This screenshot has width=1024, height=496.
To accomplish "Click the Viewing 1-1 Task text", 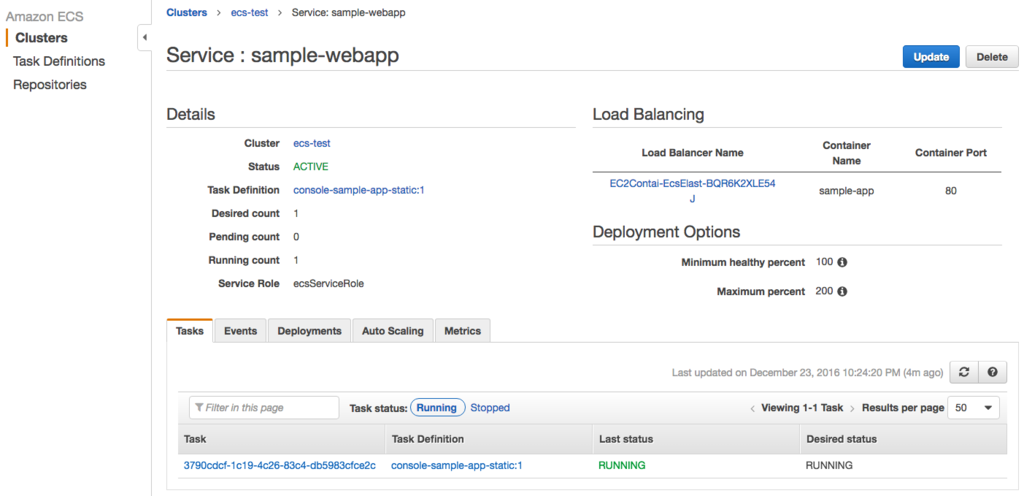I will tap(802, 408).
